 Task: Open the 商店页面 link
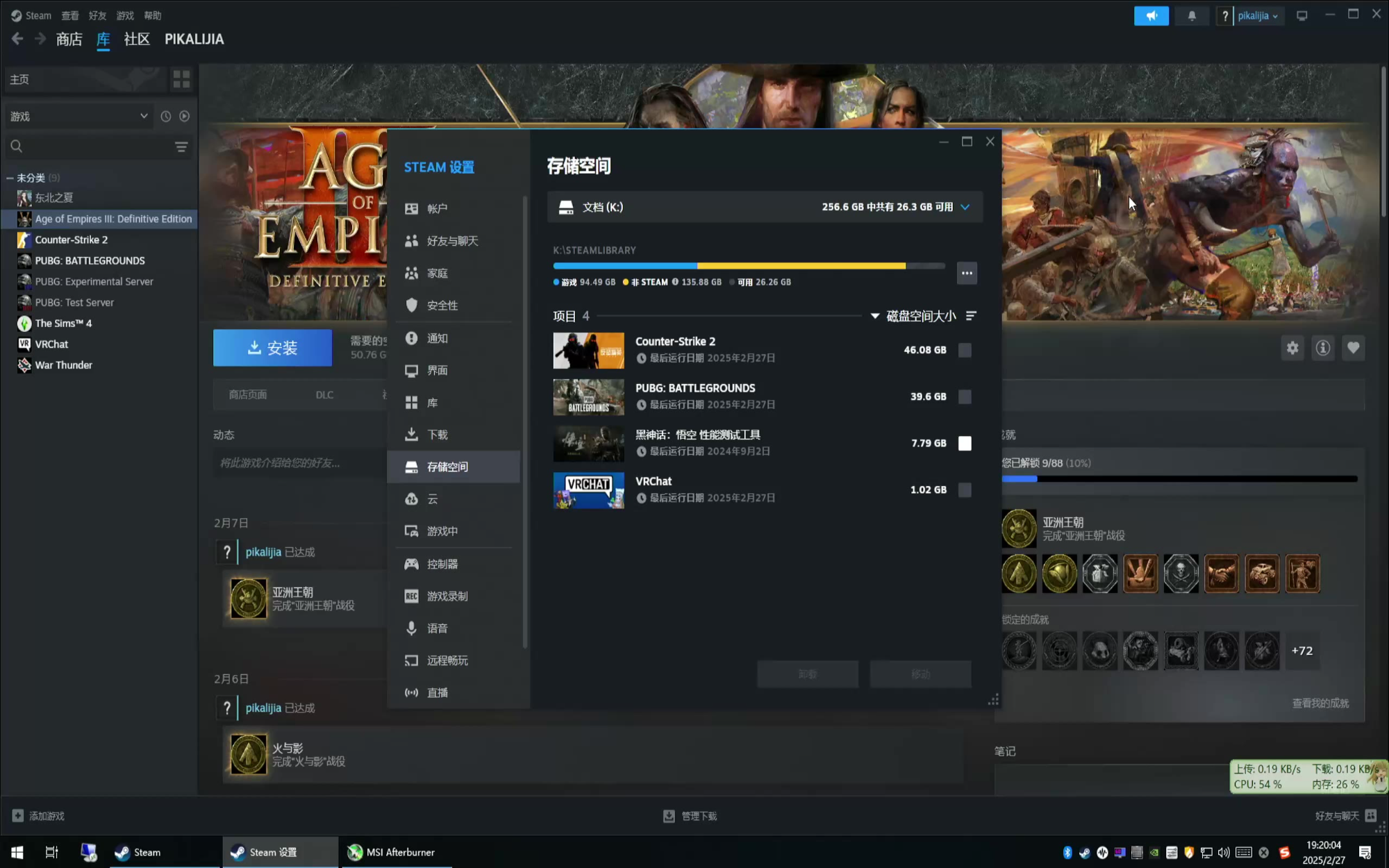(248, 394)
